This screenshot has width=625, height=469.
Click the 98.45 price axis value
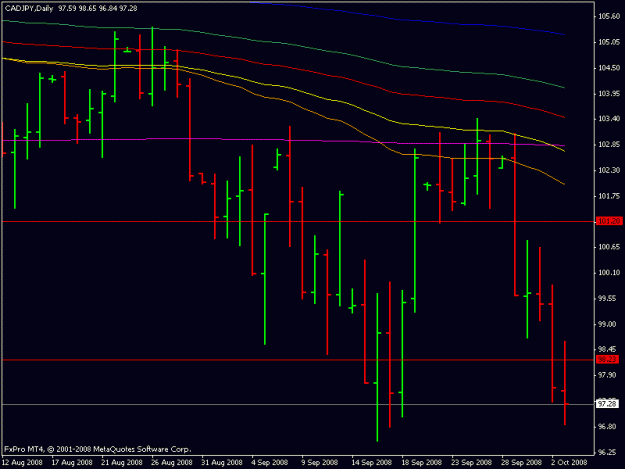[x=609, y=349]
